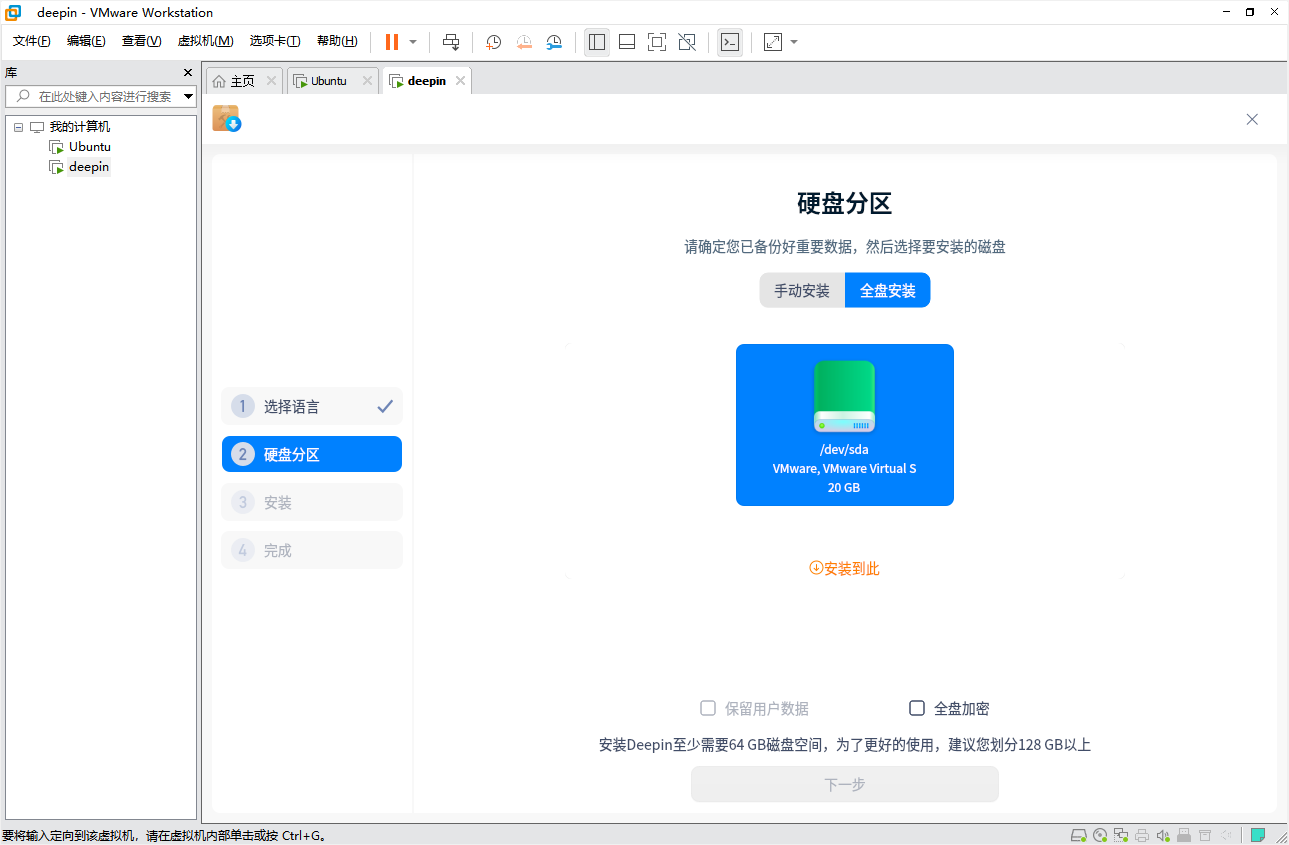
Task: Click the 下一步 button
Action: click(845, 784)
